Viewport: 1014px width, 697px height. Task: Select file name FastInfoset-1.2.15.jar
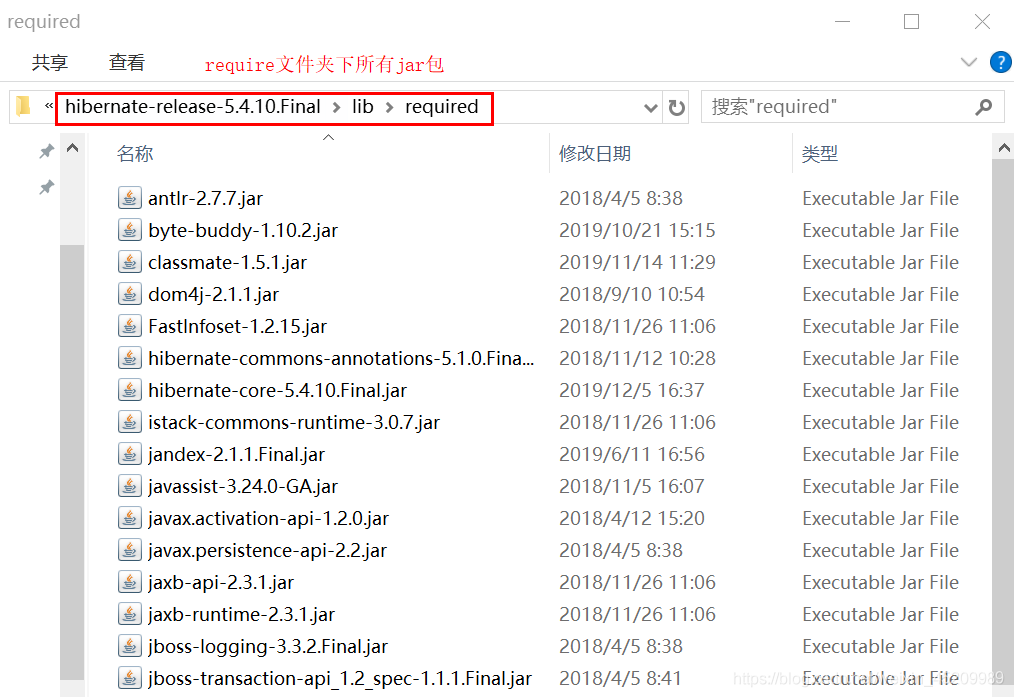coord(237,326)
